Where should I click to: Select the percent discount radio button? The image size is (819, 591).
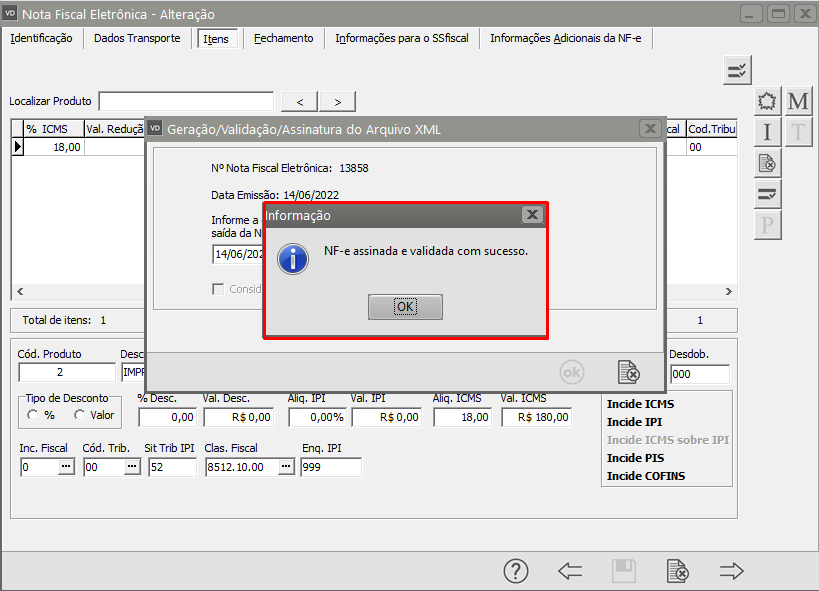tap(34, 415)
